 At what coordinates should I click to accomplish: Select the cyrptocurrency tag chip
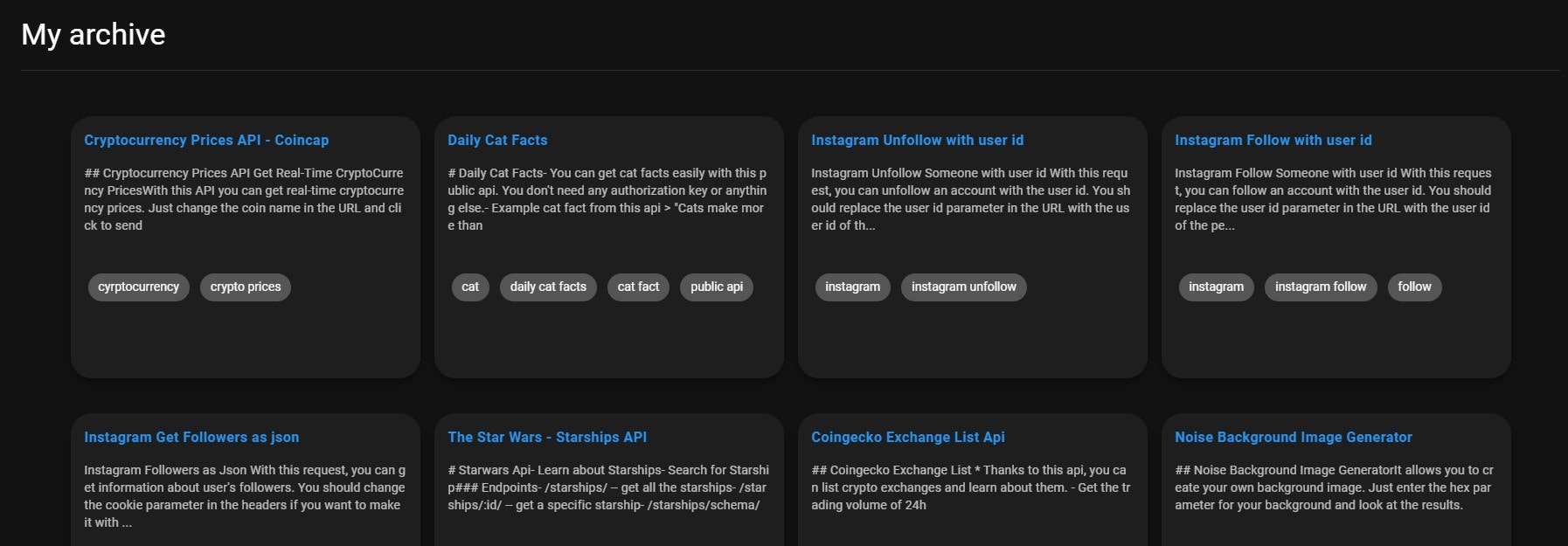[138, 287]
